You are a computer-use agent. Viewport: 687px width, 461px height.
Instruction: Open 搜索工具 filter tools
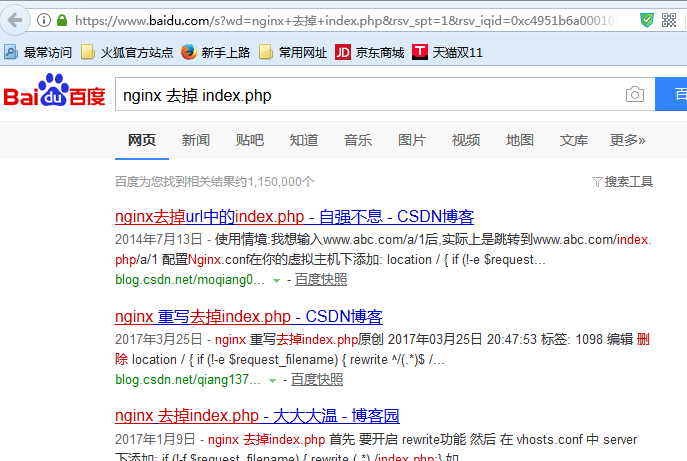point(623,181)
